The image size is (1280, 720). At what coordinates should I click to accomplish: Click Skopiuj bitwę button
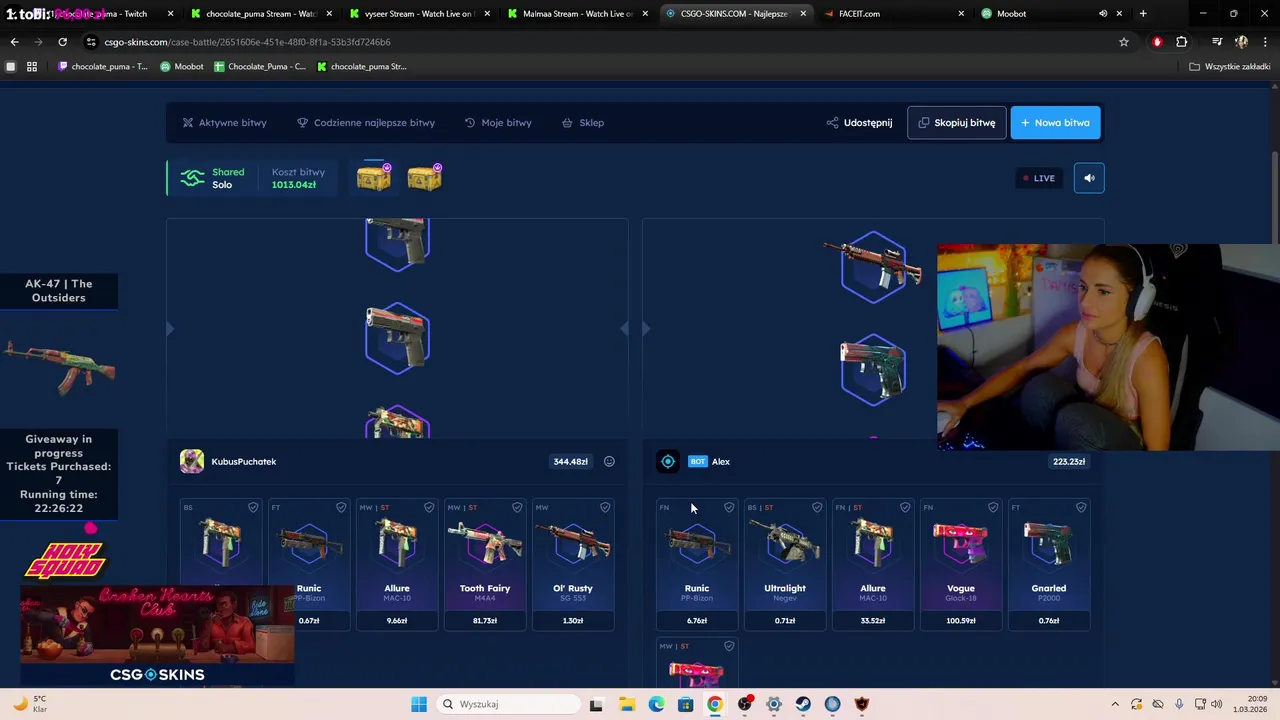[957, 123]
